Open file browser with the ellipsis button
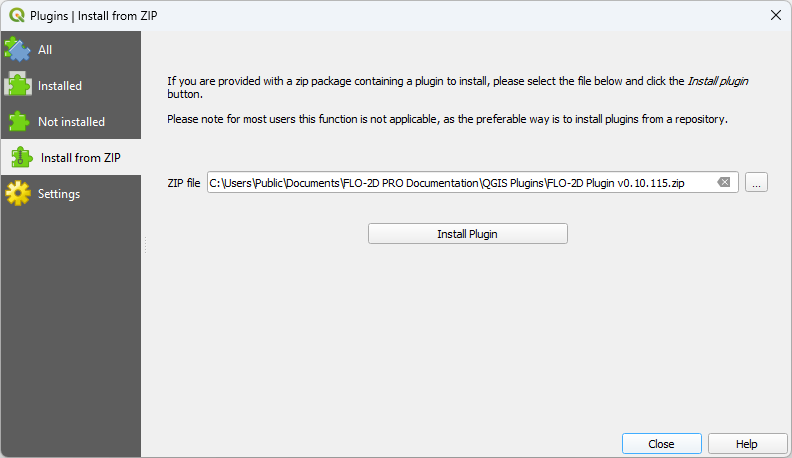 point(757,183)
